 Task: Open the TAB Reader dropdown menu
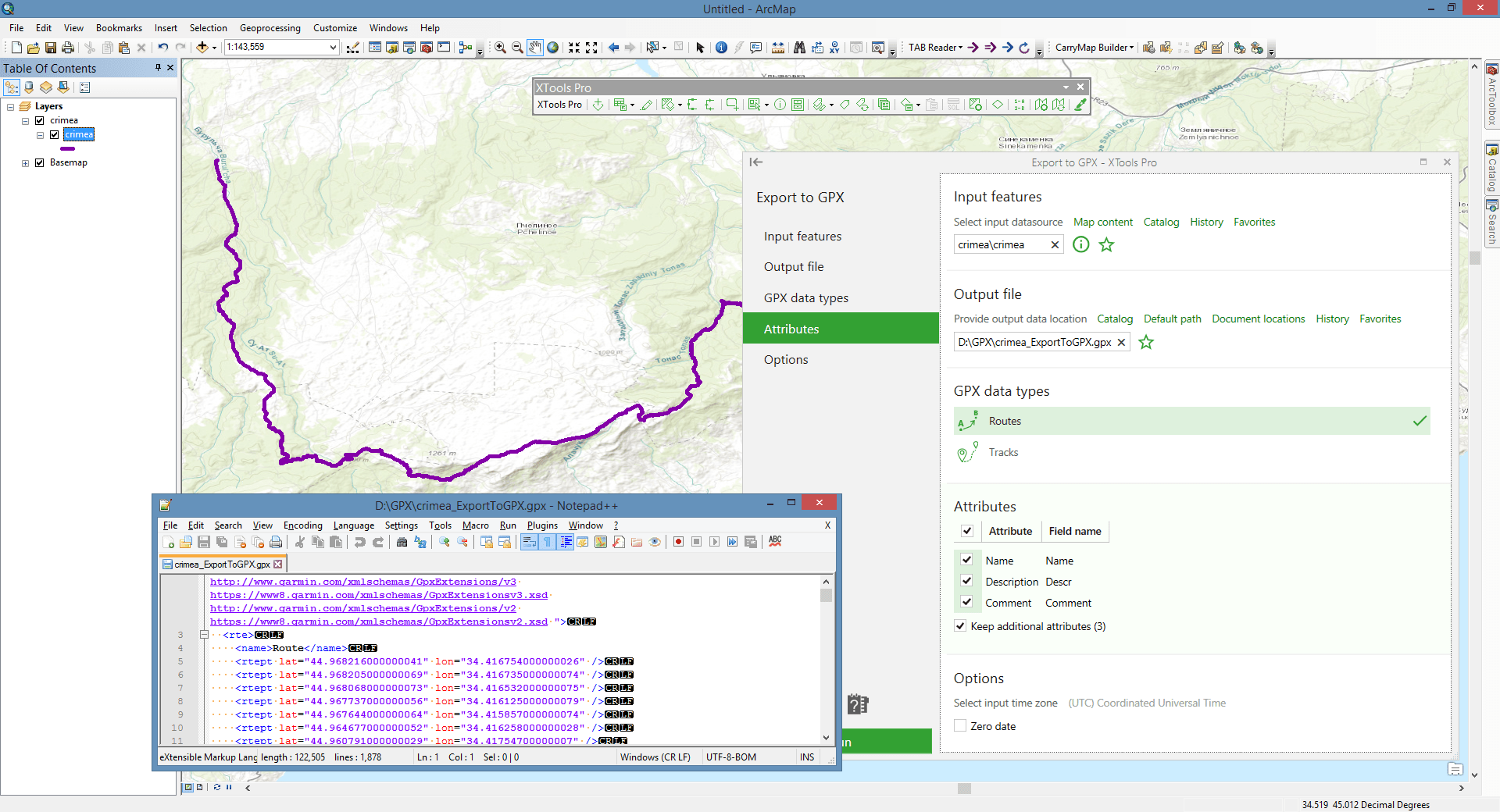coord(936,48)
